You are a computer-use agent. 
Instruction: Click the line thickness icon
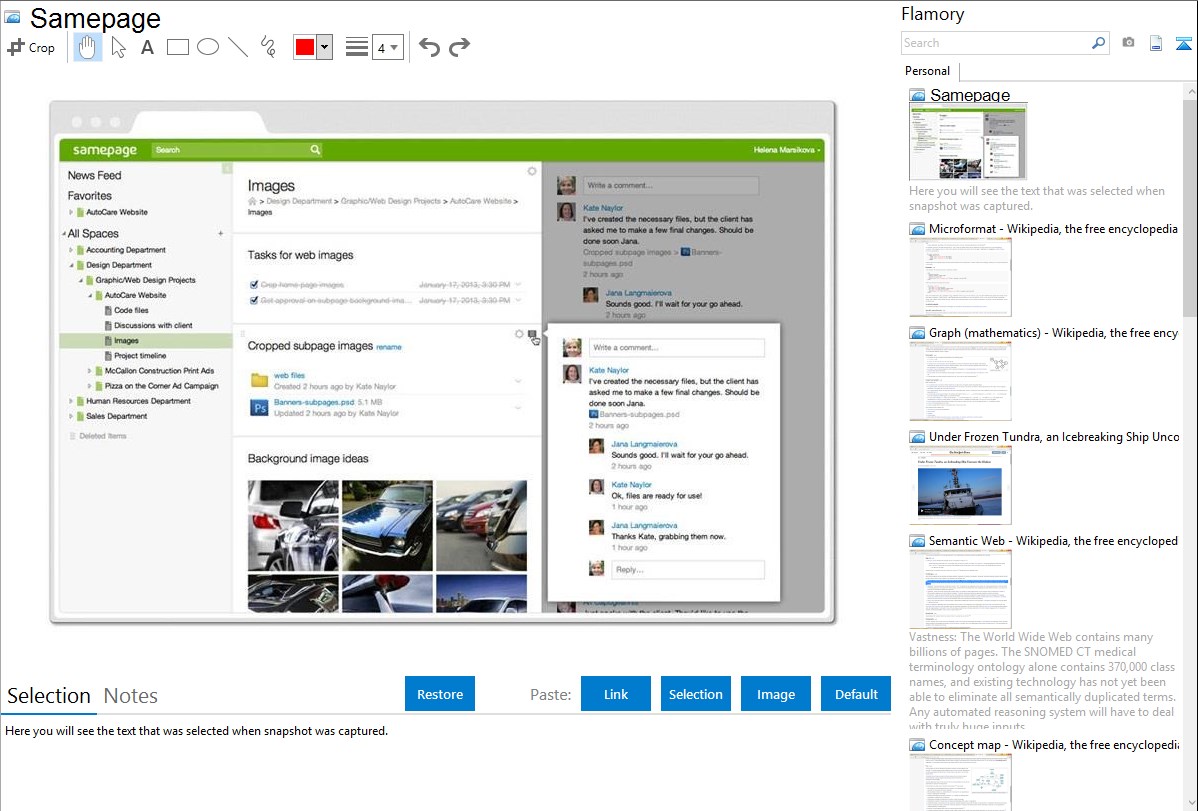[x=357, y=47]
